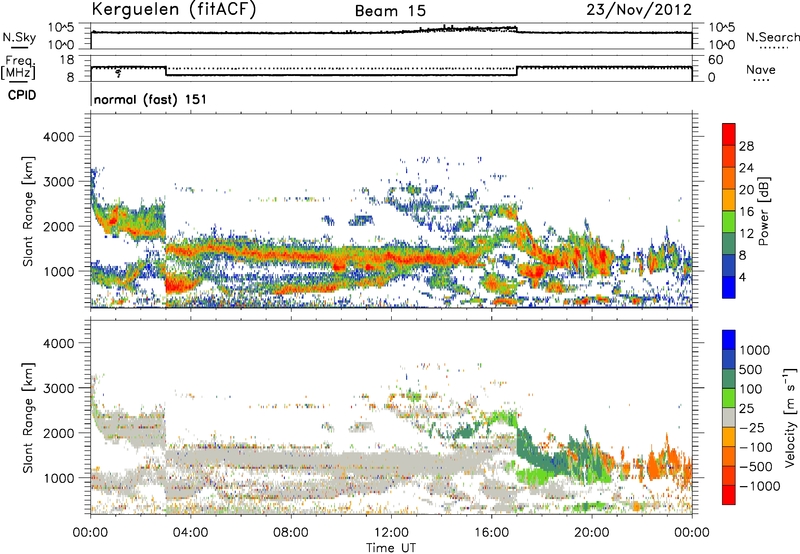Click the right "10^0" noise axis tick
This screenshot has height=554, width=800.
[x=722, y=45]
